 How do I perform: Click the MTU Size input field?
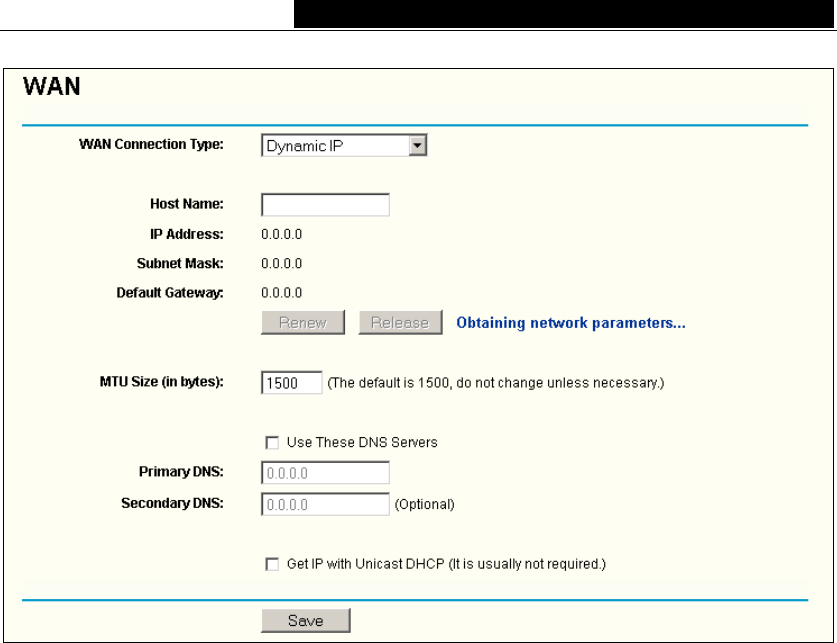[x=291, y=383]
